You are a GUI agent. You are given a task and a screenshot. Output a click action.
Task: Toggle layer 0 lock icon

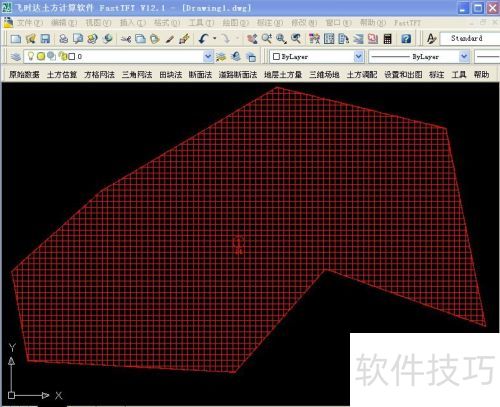tap(63, 56)
